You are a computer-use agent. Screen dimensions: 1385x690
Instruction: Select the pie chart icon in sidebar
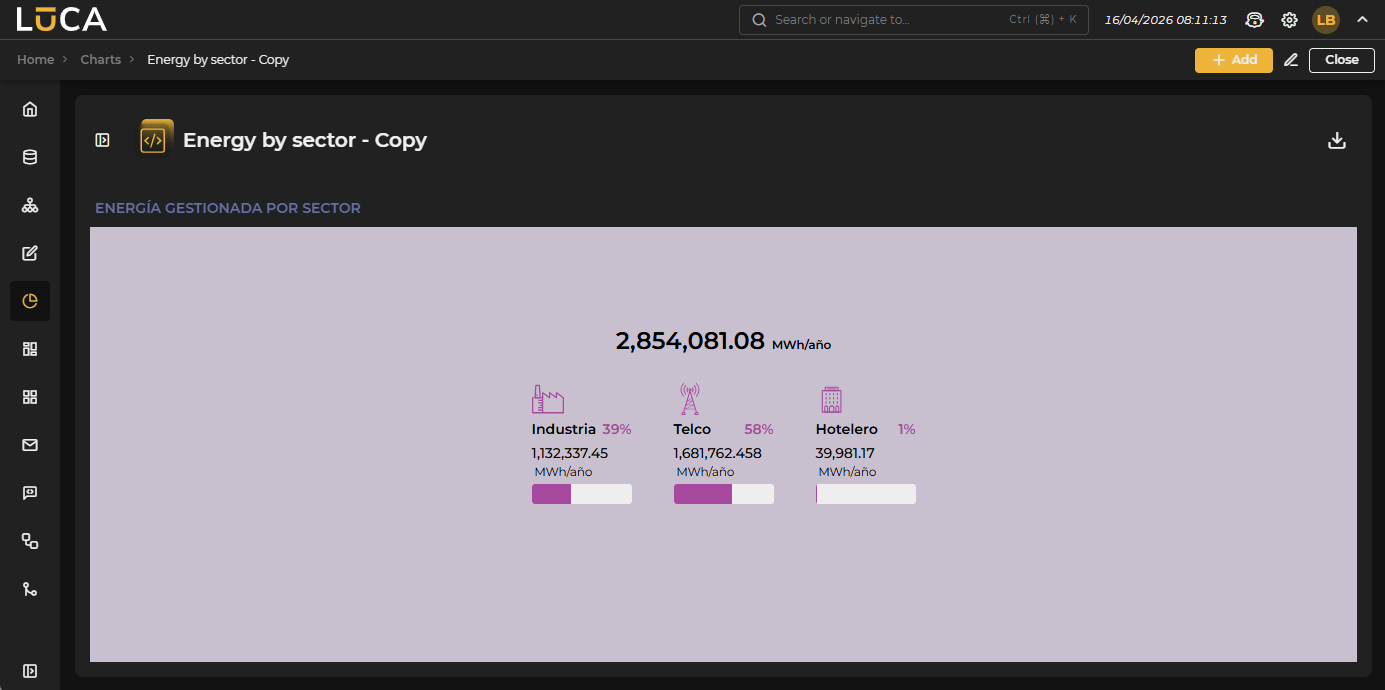tap(30, 301)
